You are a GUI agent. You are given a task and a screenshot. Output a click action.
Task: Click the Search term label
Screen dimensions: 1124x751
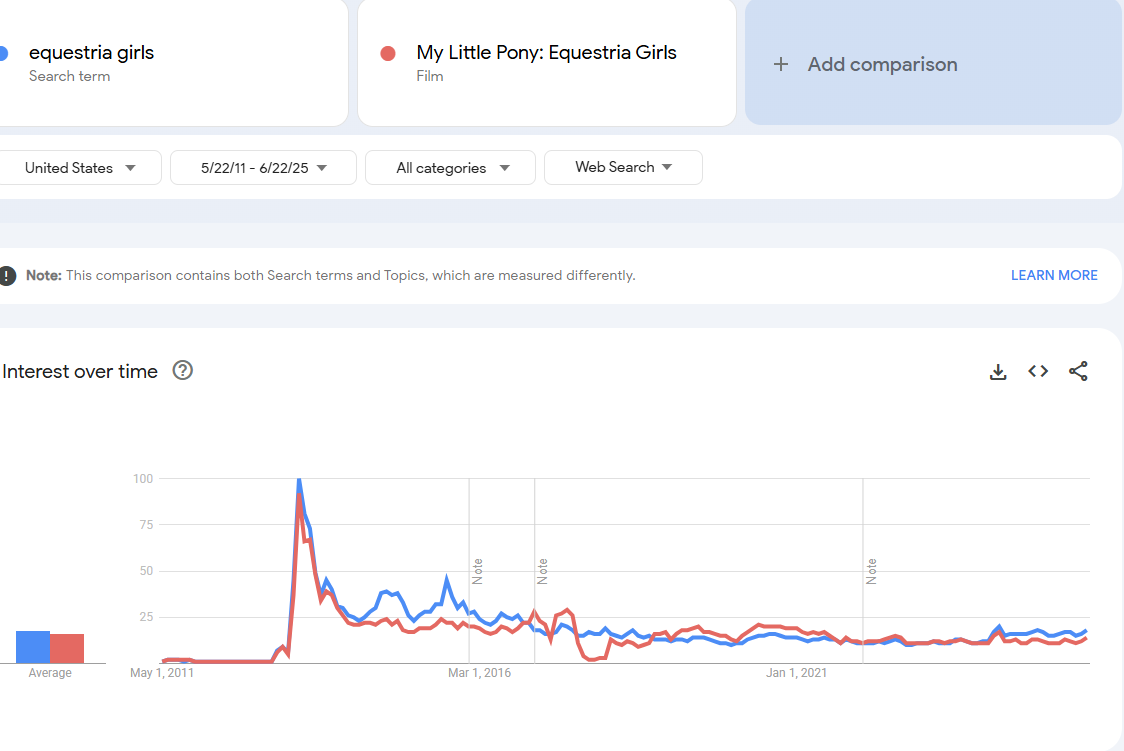(x=70, y=76)
